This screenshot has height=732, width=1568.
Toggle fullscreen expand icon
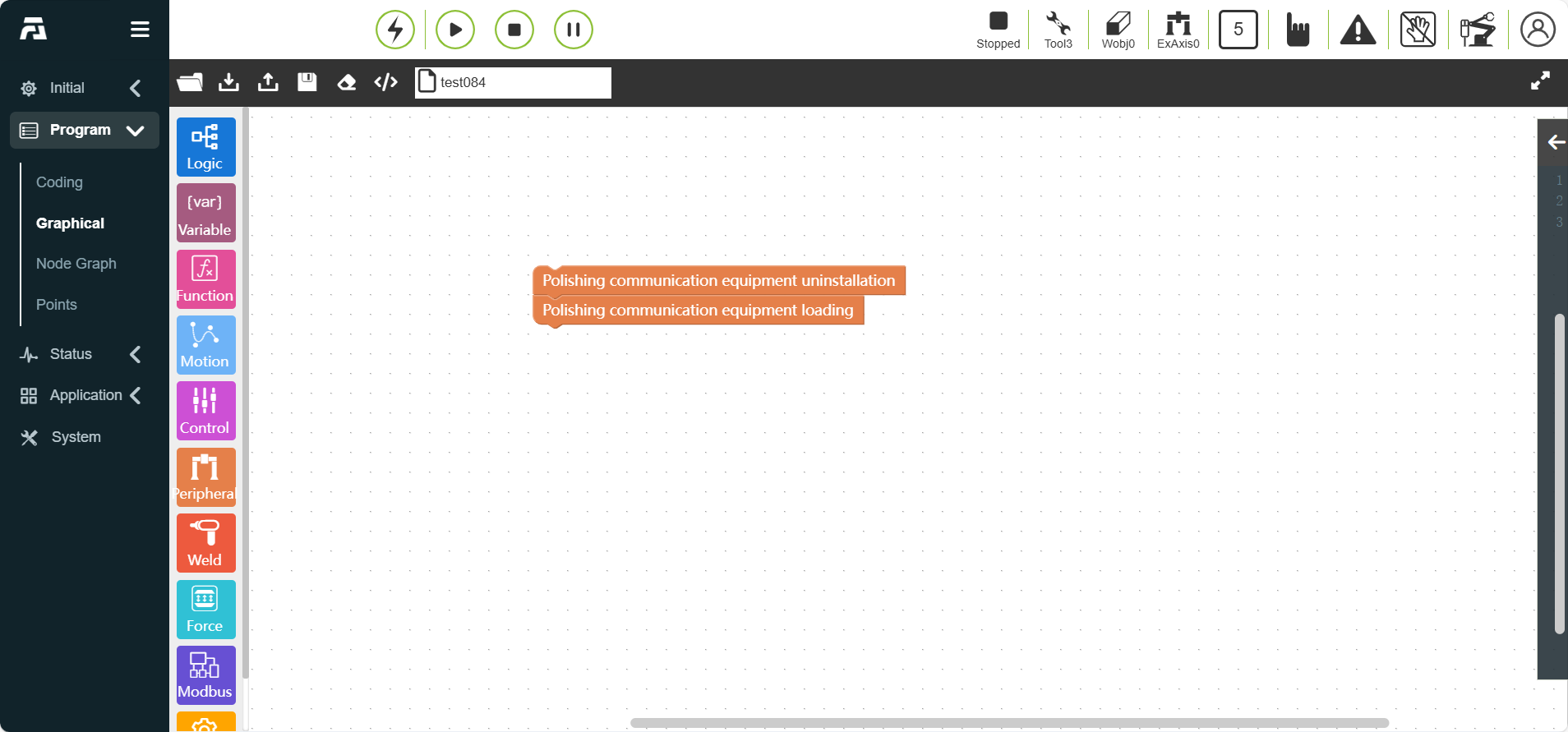point(1540,81)
